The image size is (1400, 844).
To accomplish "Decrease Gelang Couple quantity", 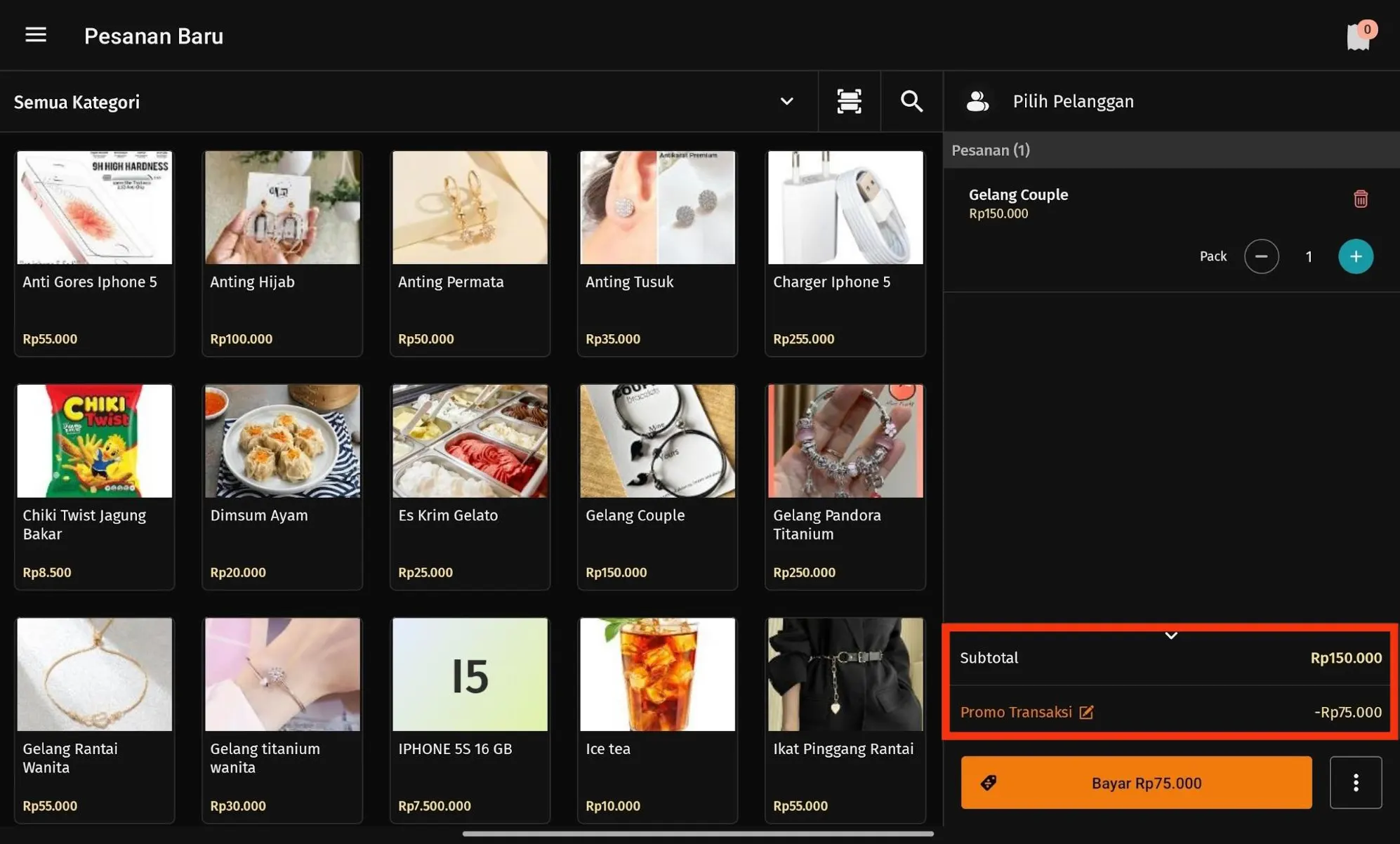I will (x=1261, y=256).
